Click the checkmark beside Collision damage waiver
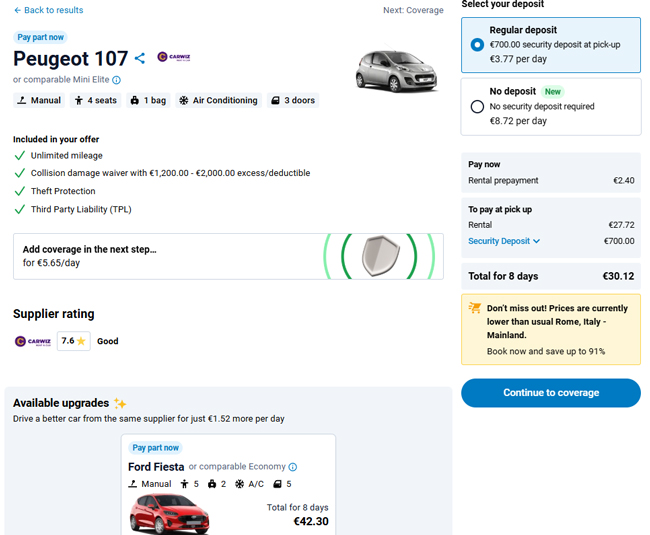The width and height of the screenshot is (650, 535). [x=19, y=173]
